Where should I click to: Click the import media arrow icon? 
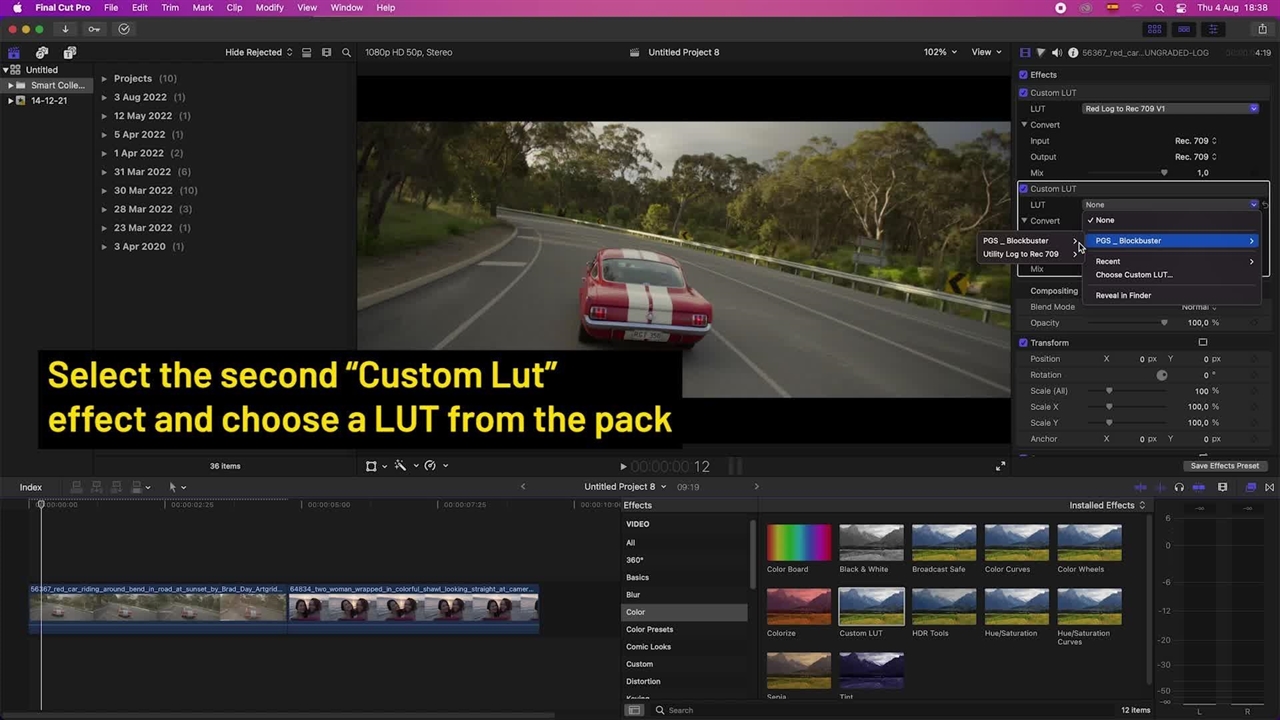pyautogui.click(x=65, y=29)
